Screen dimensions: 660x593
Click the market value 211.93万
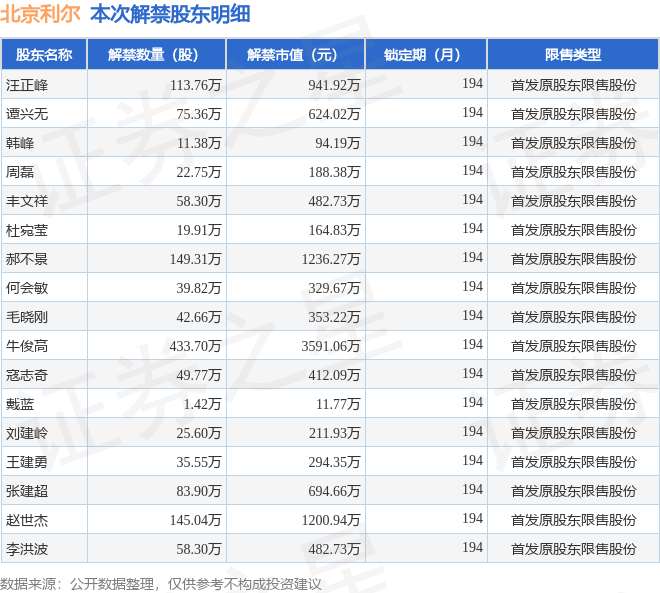tap(334, 433)
